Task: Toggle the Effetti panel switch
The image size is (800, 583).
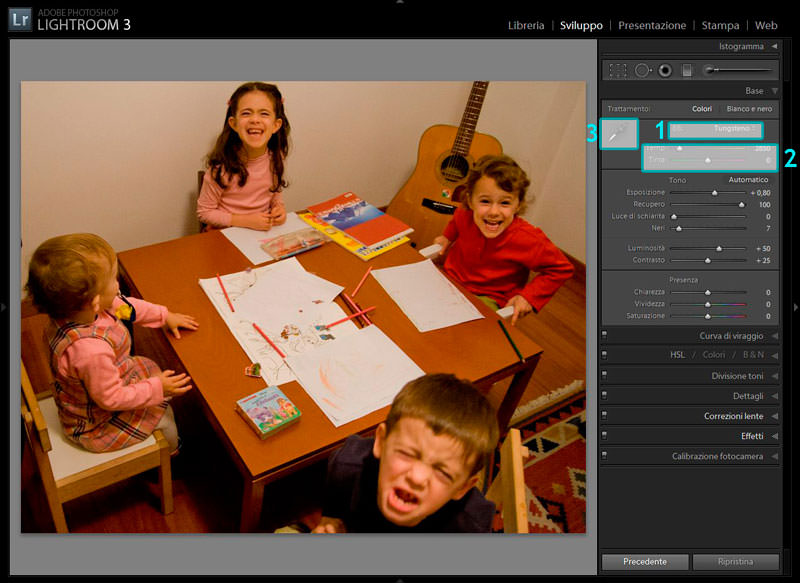Action: coord(605,436)
